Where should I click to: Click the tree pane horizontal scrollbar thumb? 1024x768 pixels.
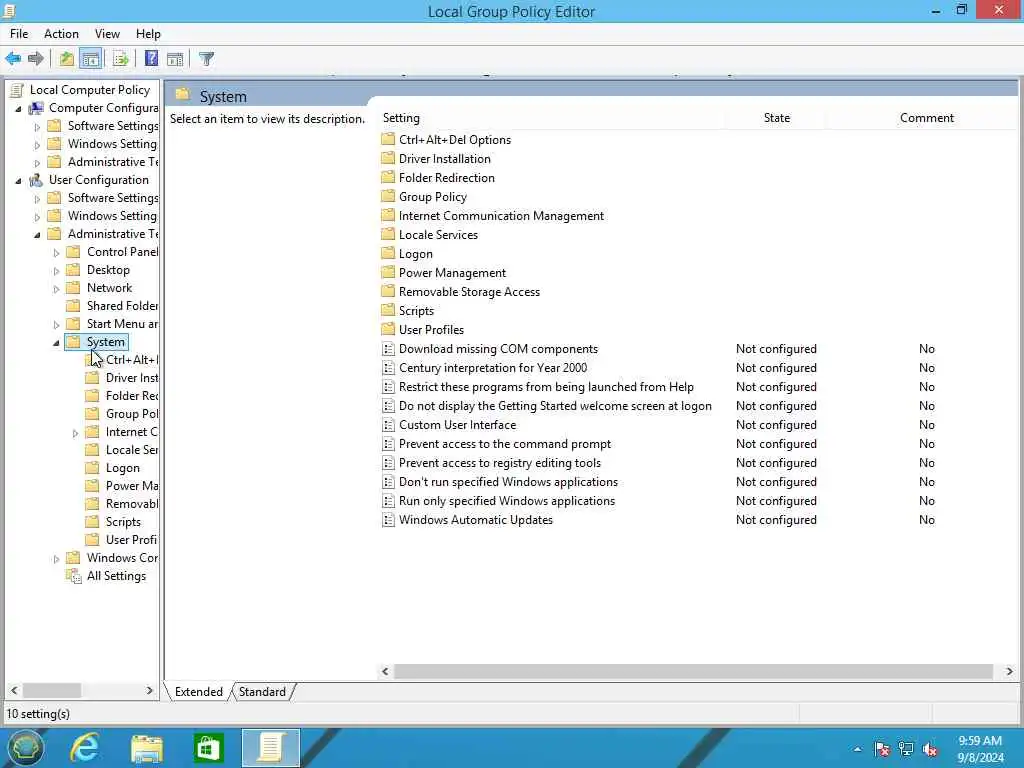point(52,690)
